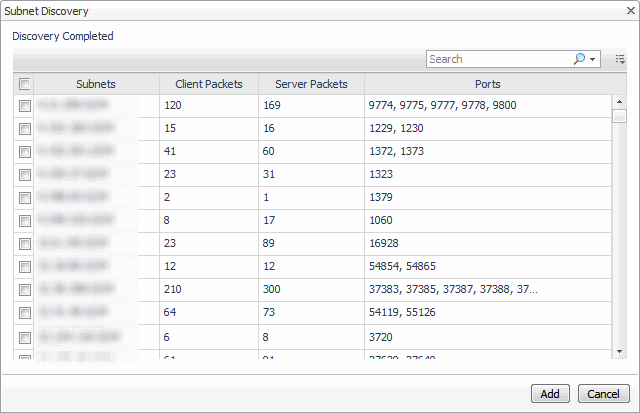This screenshot has width=640, height=413.
Task: Click the Cancel button
Action: click(x=604, y=393)
